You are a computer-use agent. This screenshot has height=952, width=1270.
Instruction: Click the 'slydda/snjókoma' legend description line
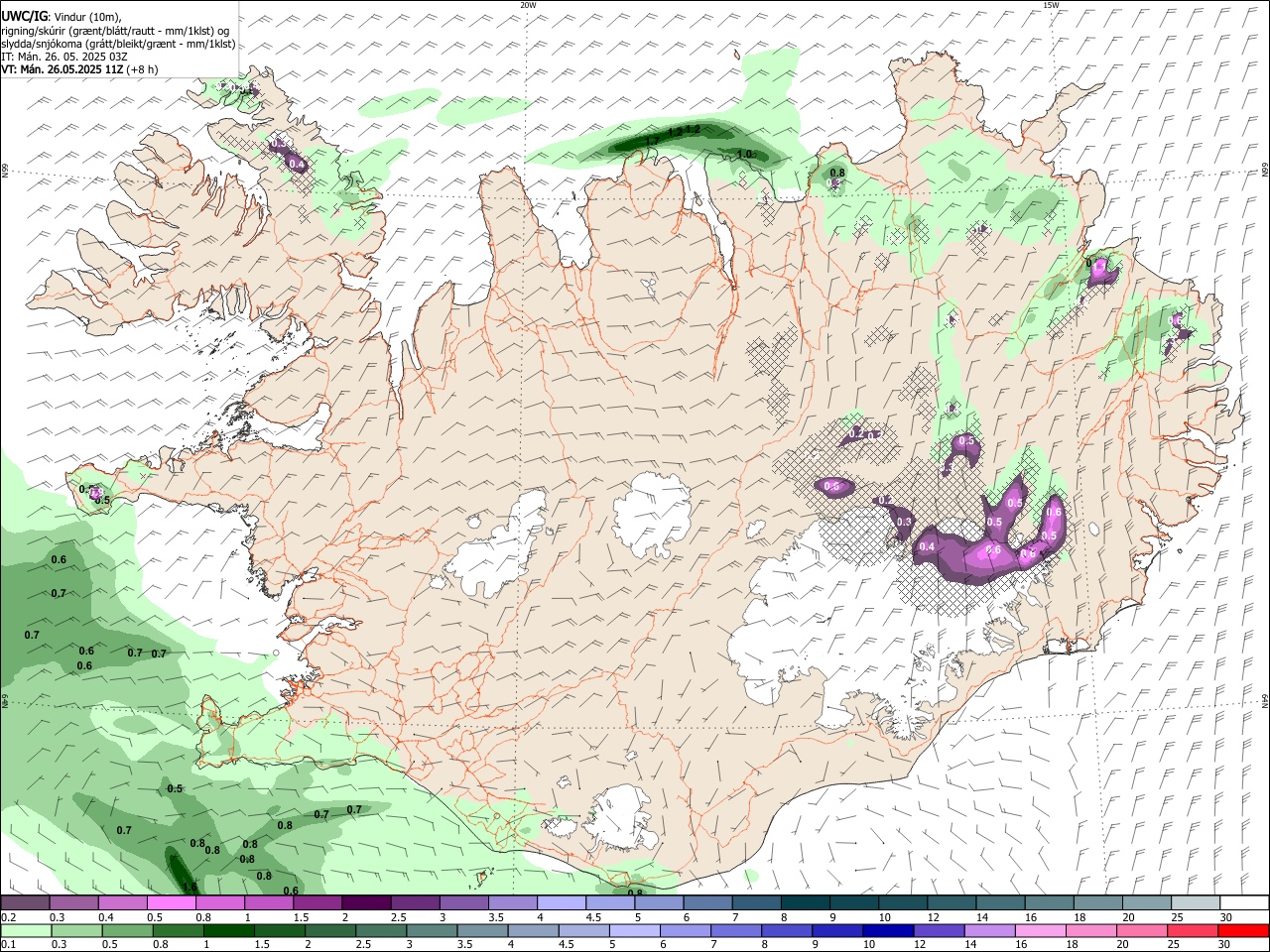pyautogui.click(x=118, y=44)
